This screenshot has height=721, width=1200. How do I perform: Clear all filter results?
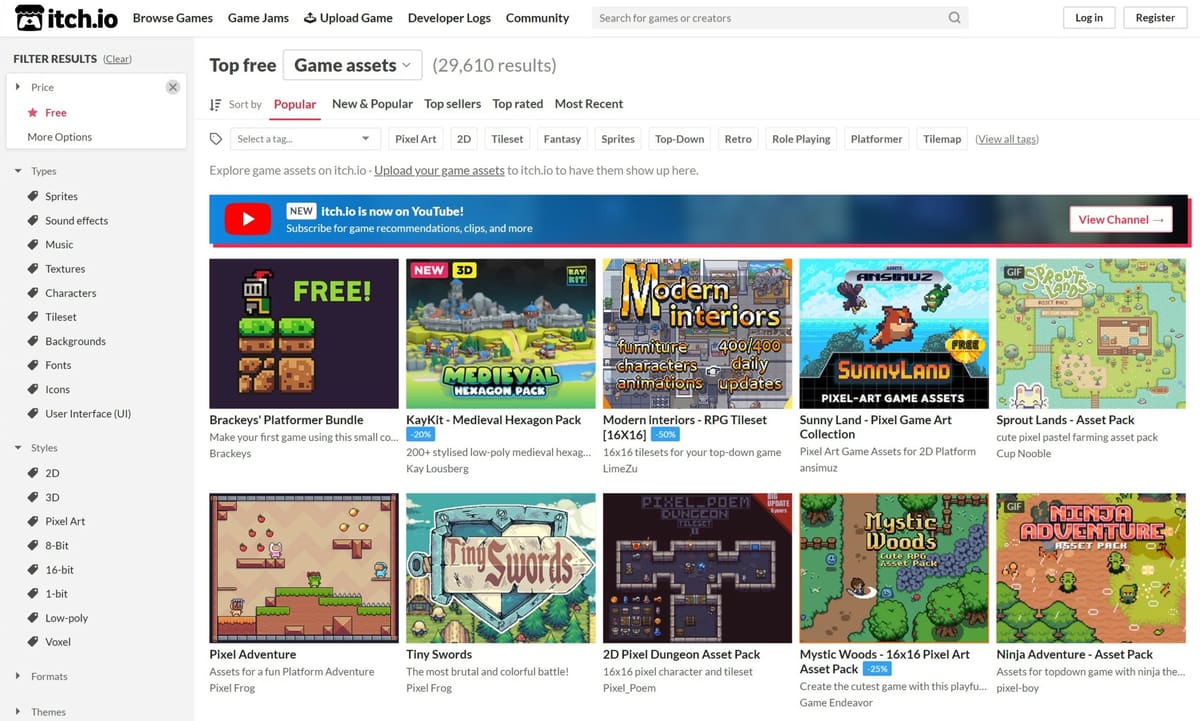point(118,59)
